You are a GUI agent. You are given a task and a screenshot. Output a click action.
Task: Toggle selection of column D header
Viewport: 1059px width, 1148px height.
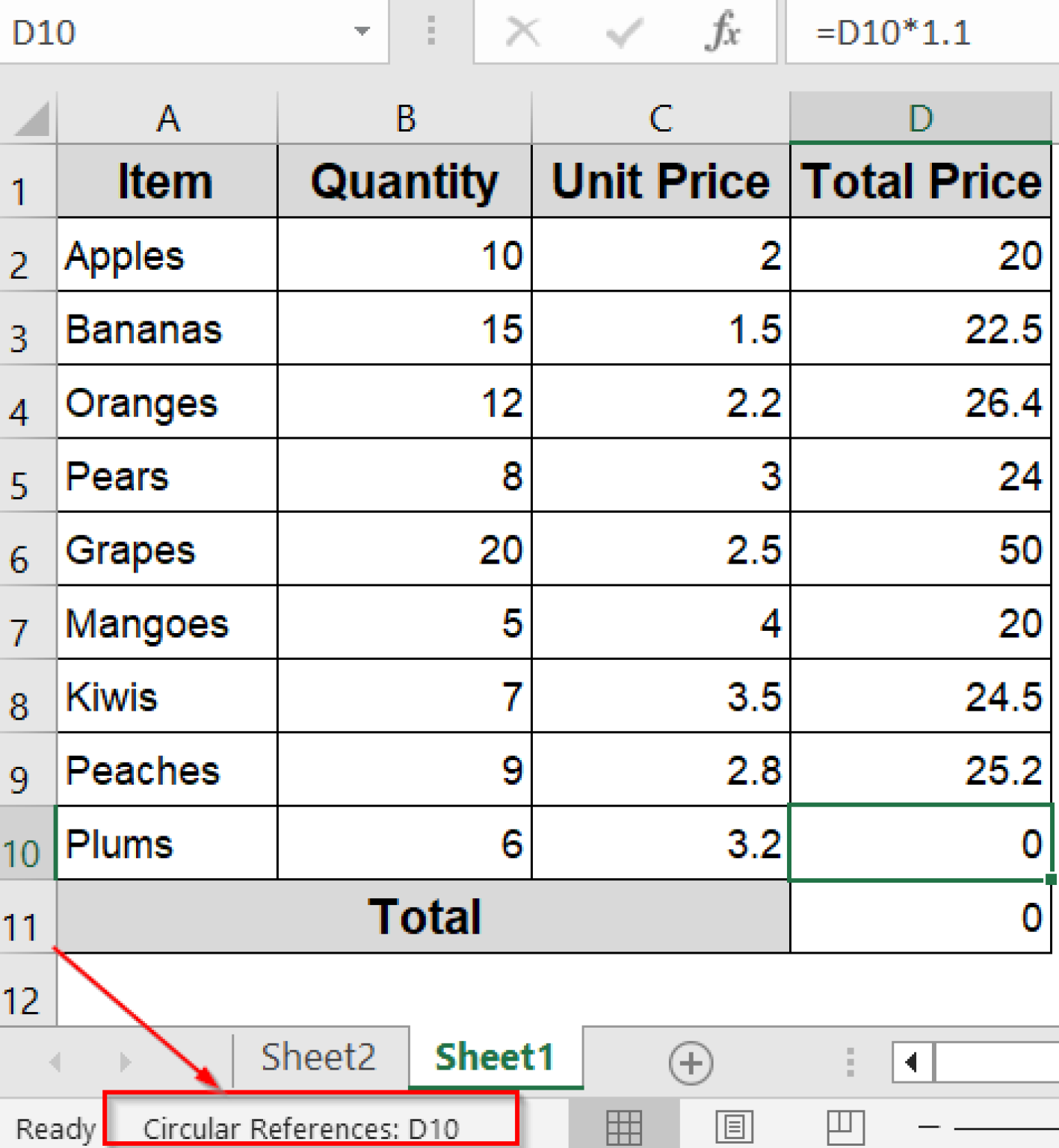(x=921, y=117)
